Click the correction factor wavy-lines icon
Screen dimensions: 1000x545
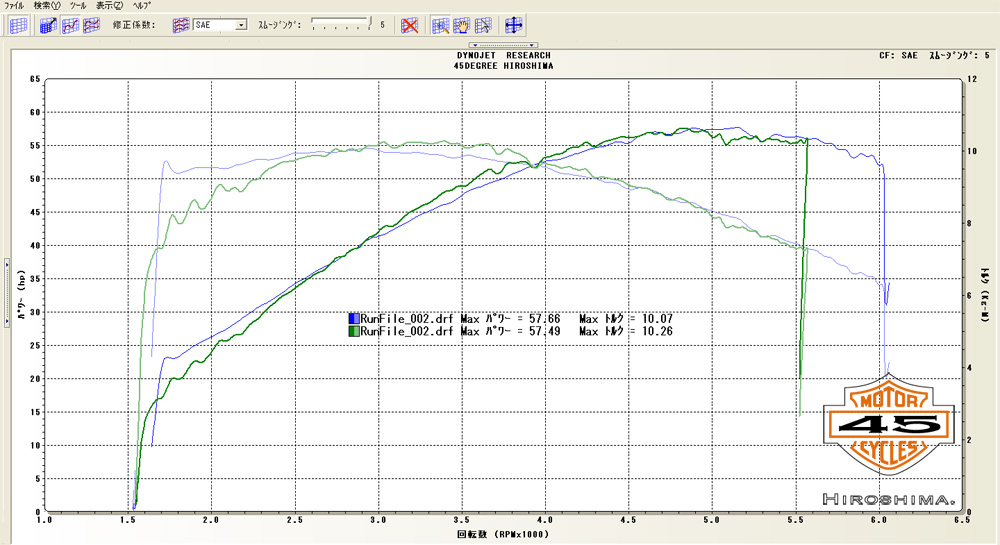[x=180, y=25]
